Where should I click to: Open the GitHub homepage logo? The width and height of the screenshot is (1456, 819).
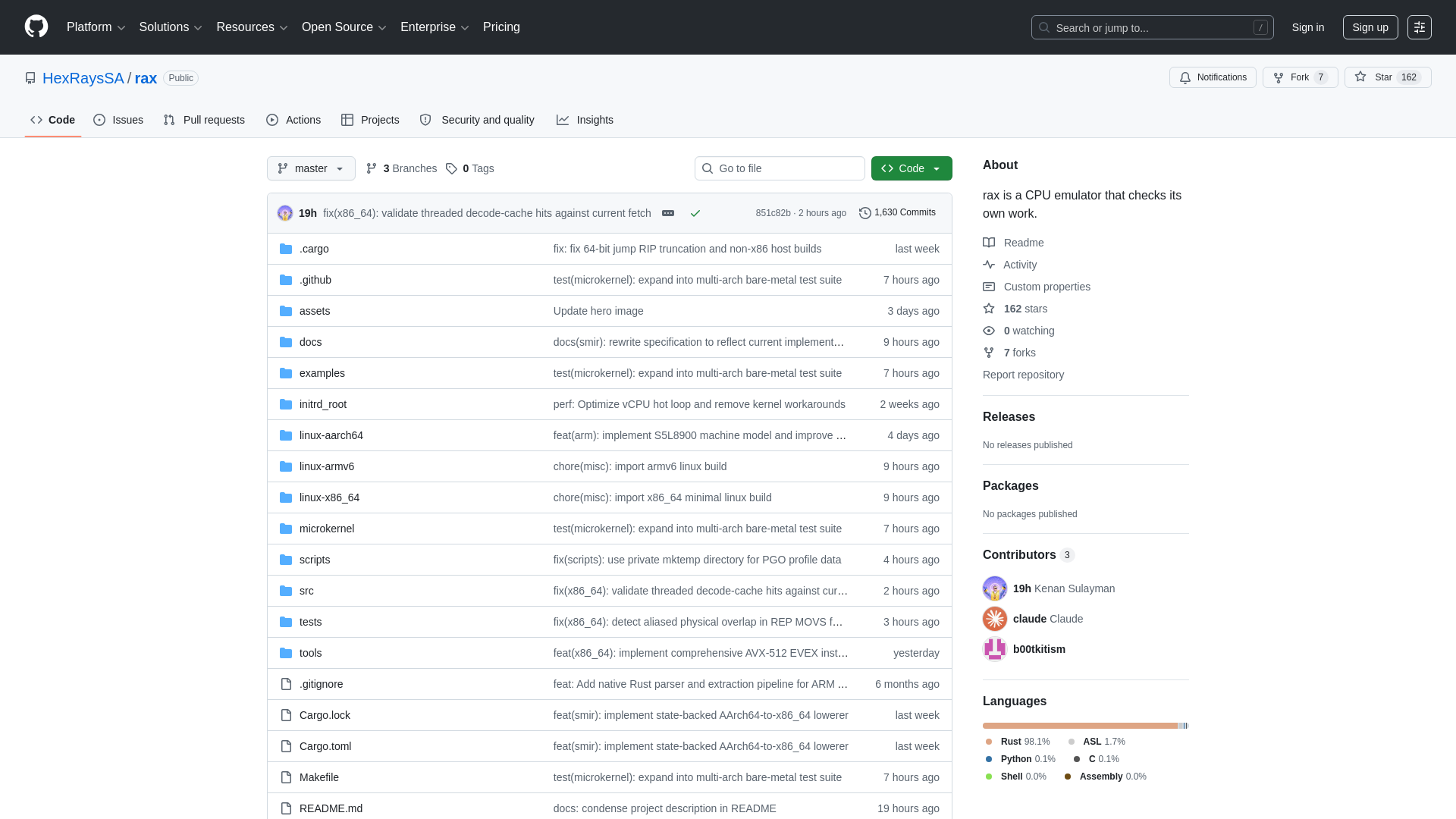[x=36, y=27]
